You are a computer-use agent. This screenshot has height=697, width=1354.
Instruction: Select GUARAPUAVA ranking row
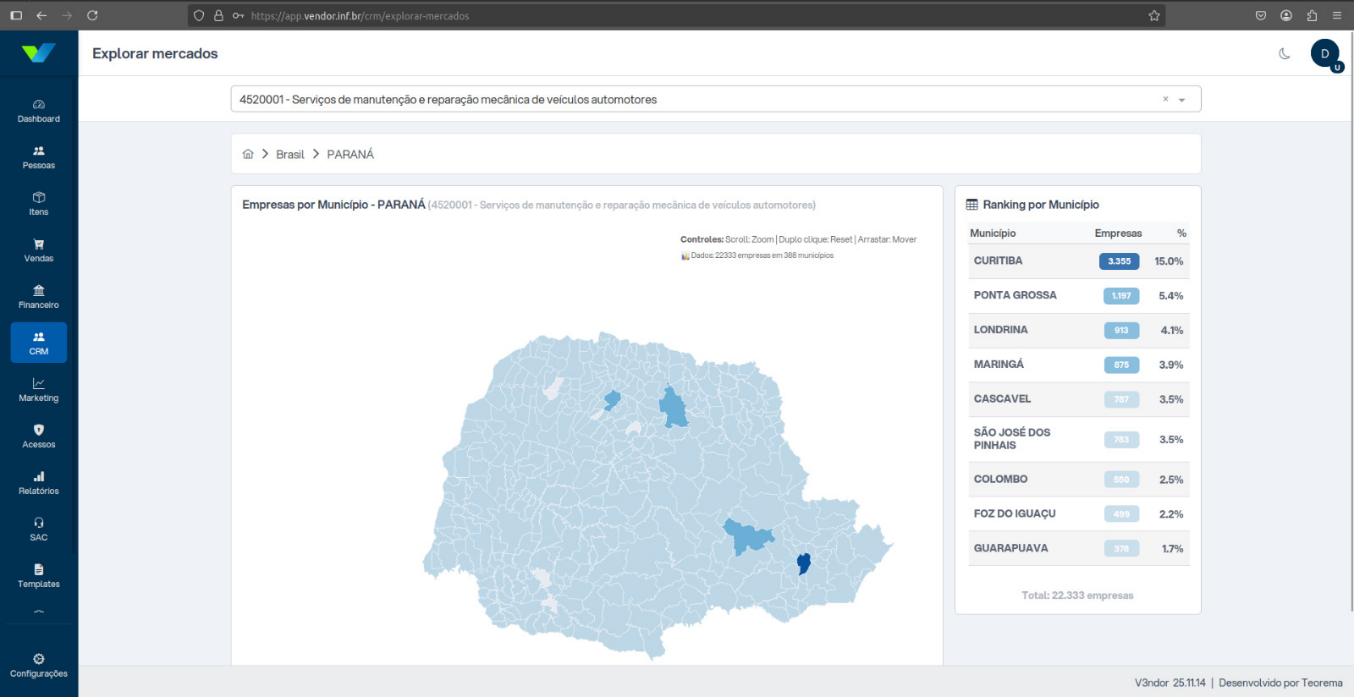[1078, 548]
